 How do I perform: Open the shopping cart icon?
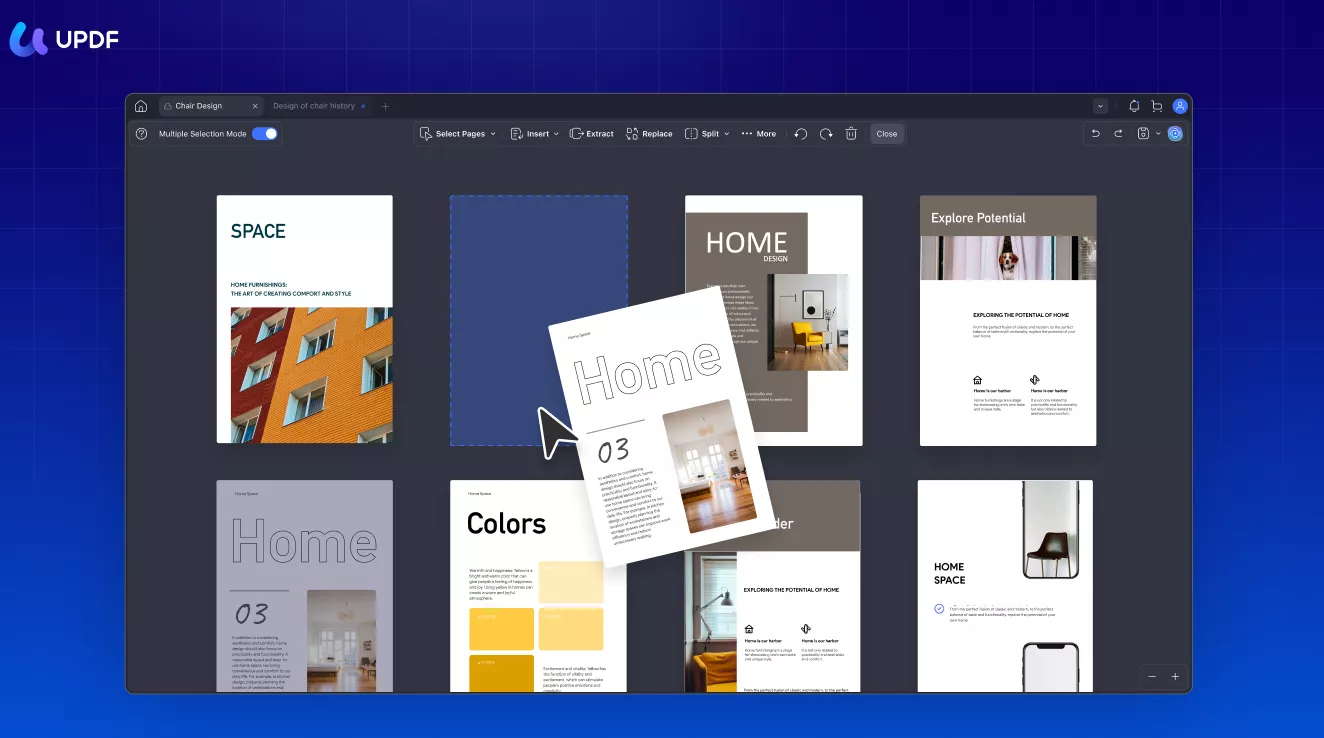coord(1157,106)
